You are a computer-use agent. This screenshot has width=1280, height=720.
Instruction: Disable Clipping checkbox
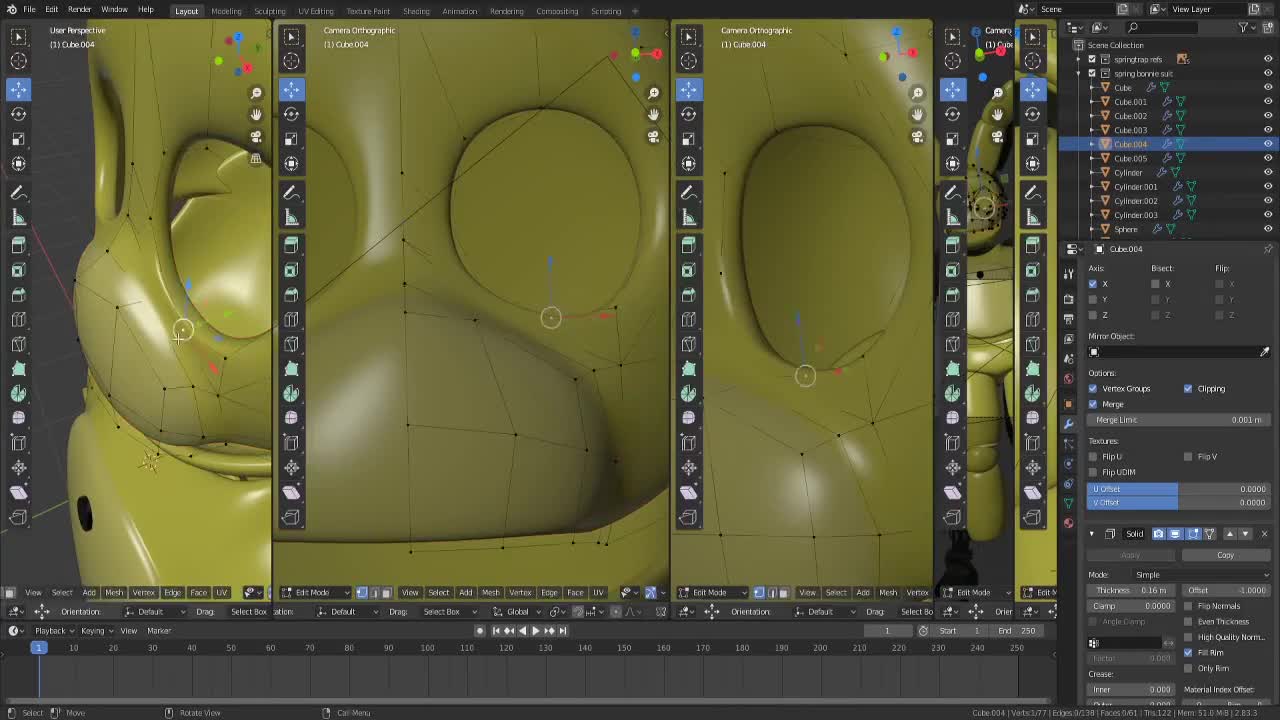pos(1188,389)
